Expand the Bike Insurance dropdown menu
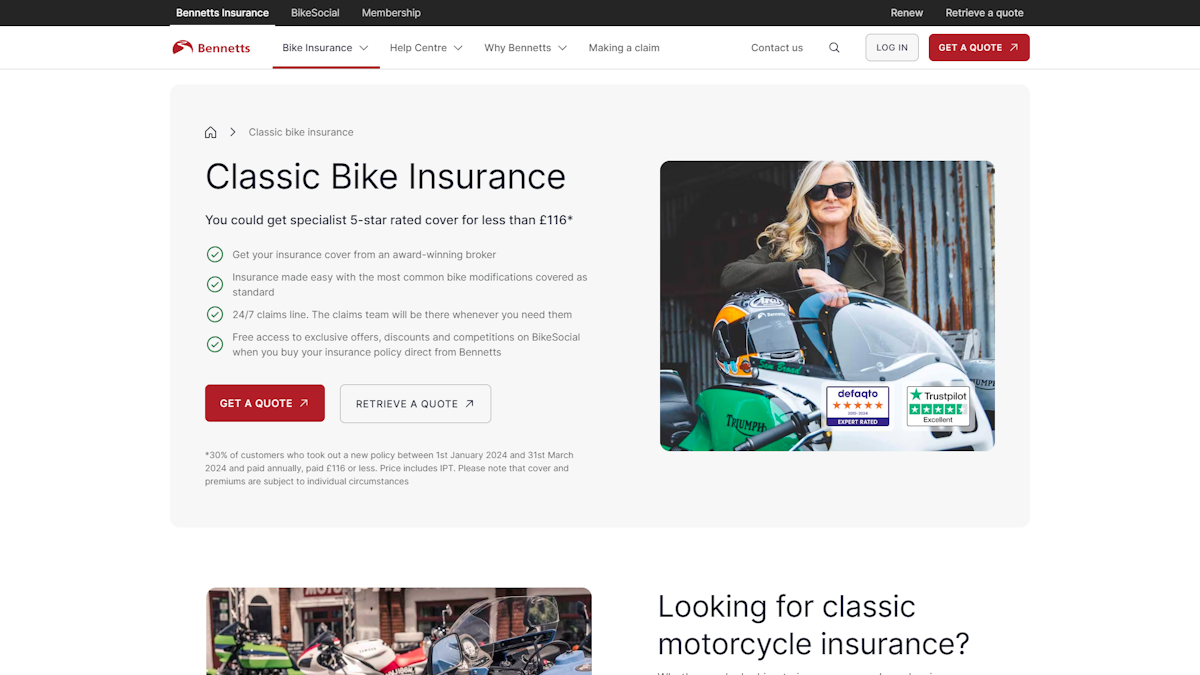The height and width of the screenshot is (675, 1200). (x=325, y=47)
